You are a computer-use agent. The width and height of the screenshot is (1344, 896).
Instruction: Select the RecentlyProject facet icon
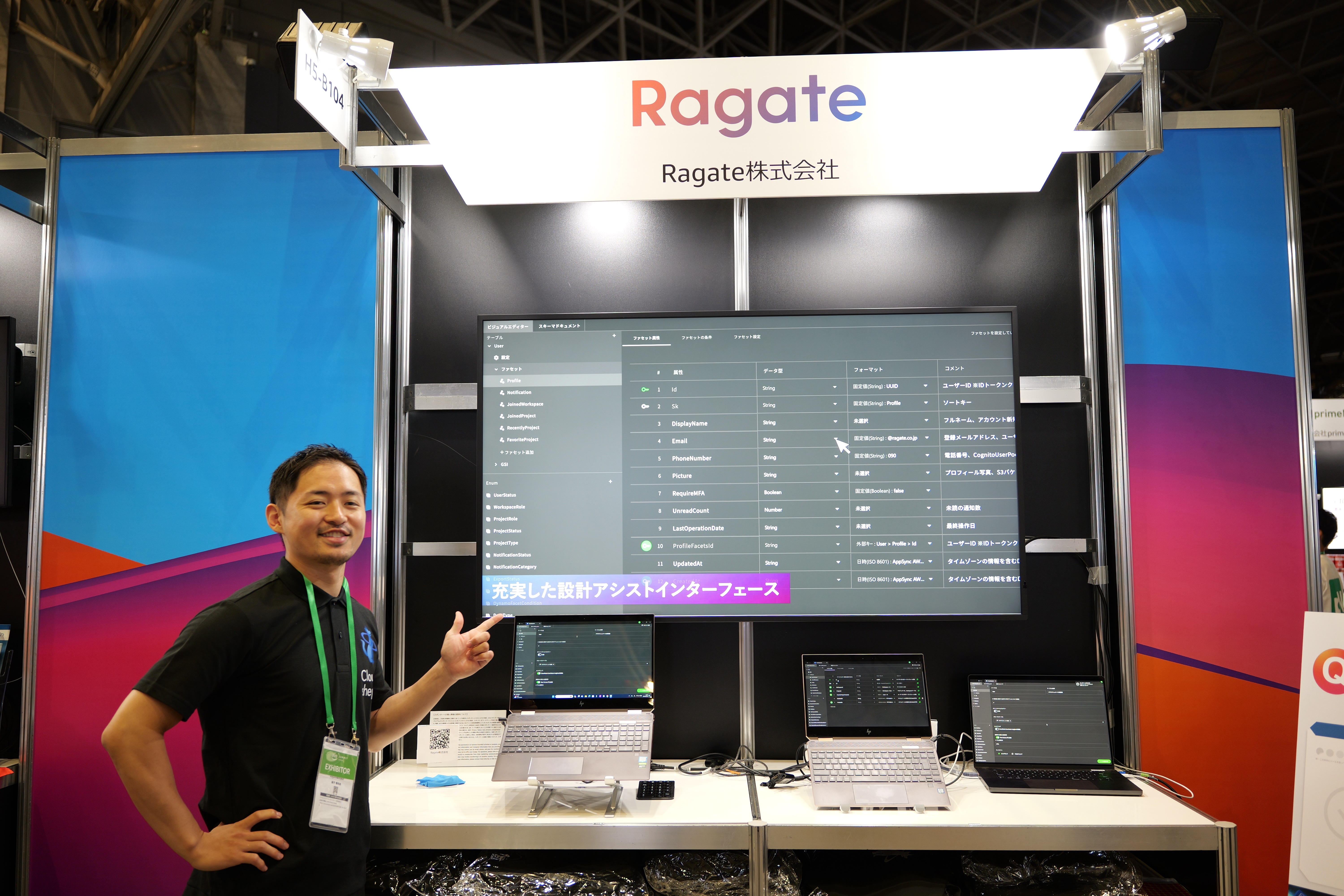point(502,428)
